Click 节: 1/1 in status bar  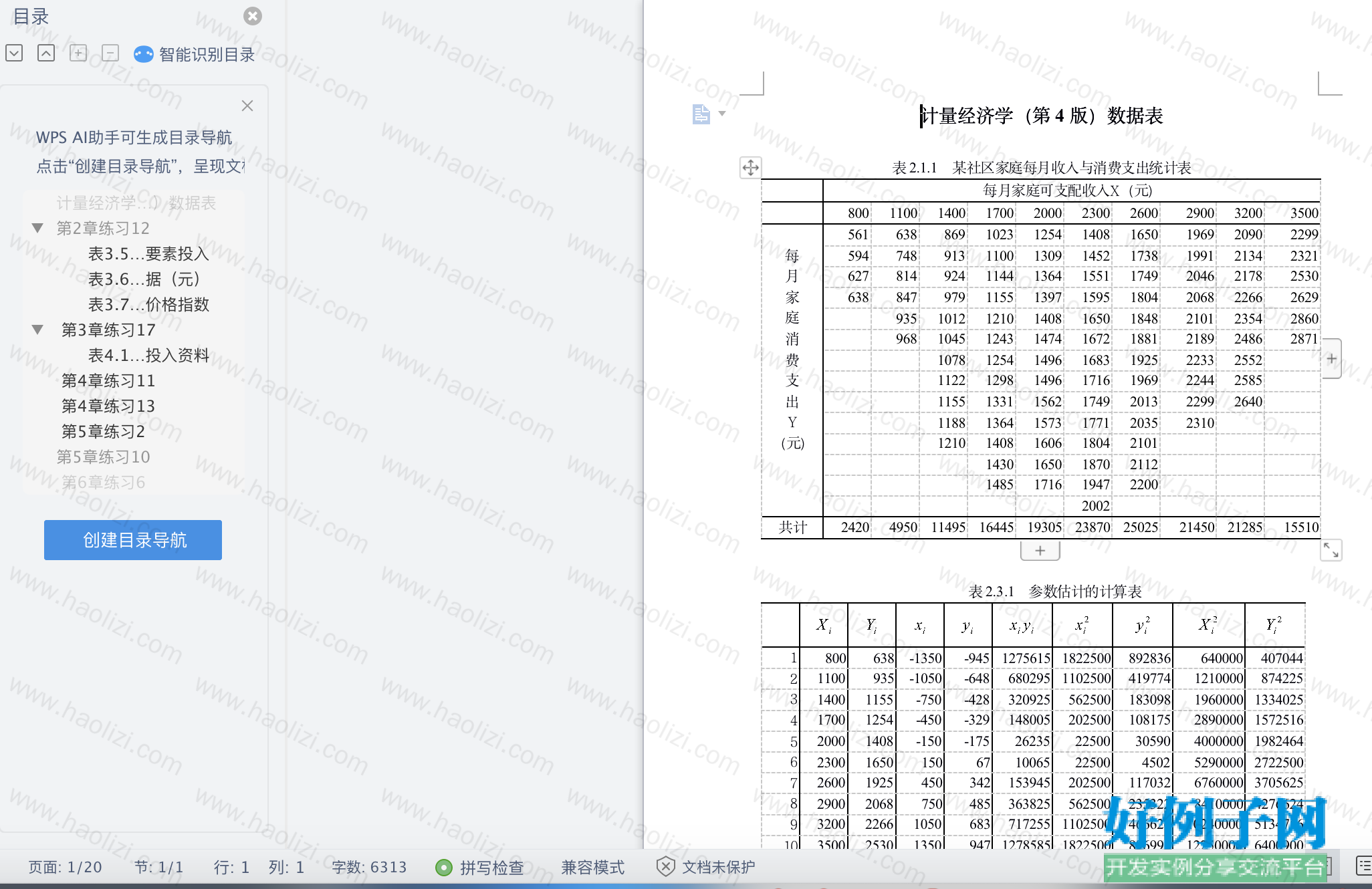[158, 868]
